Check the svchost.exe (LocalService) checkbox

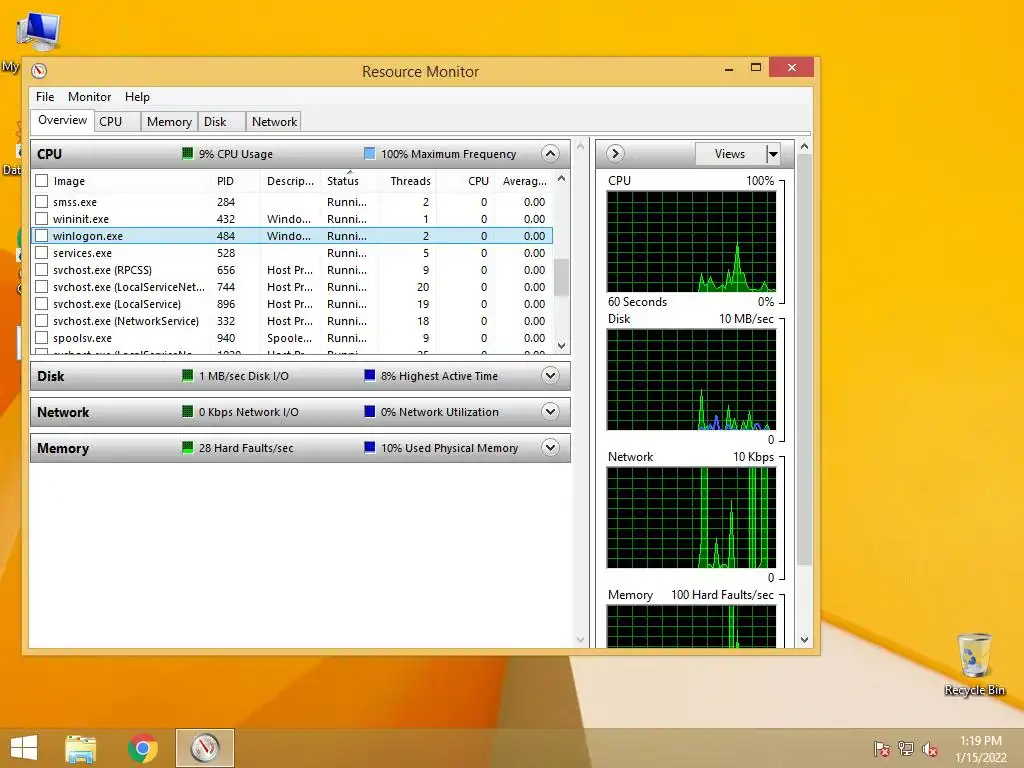[x=41, y=303]
